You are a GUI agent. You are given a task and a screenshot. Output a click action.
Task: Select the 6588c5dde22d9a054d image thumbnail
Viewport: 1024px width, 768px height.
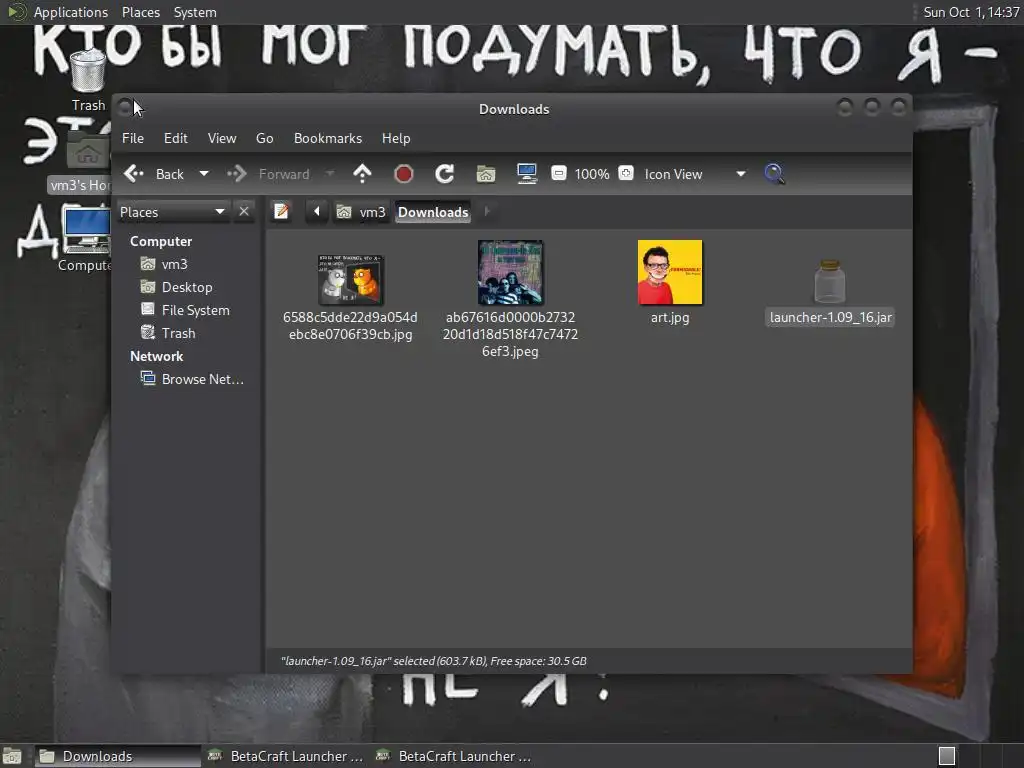[351, 280]
